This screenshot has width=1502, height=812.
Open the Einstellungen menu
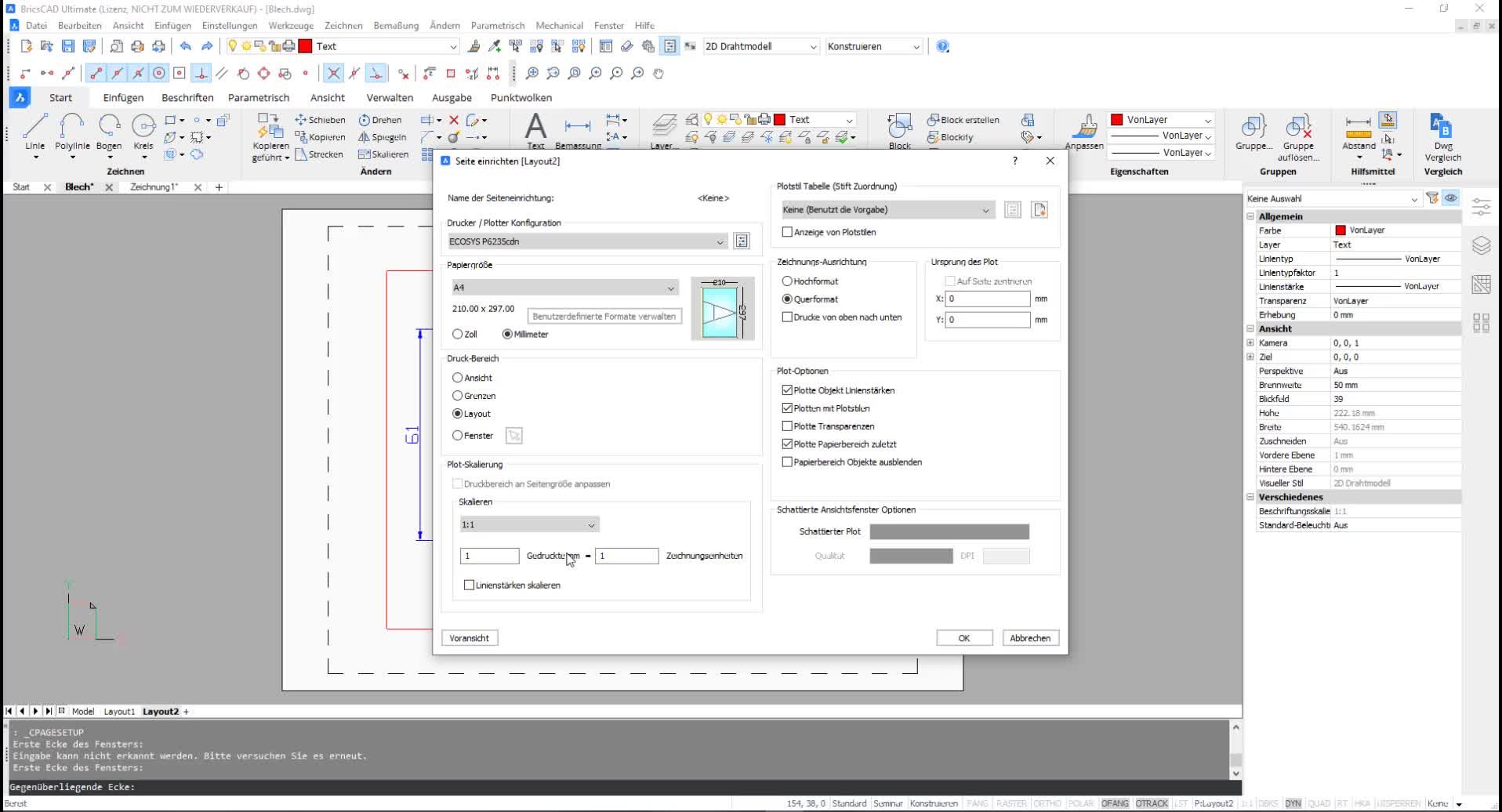229,25
